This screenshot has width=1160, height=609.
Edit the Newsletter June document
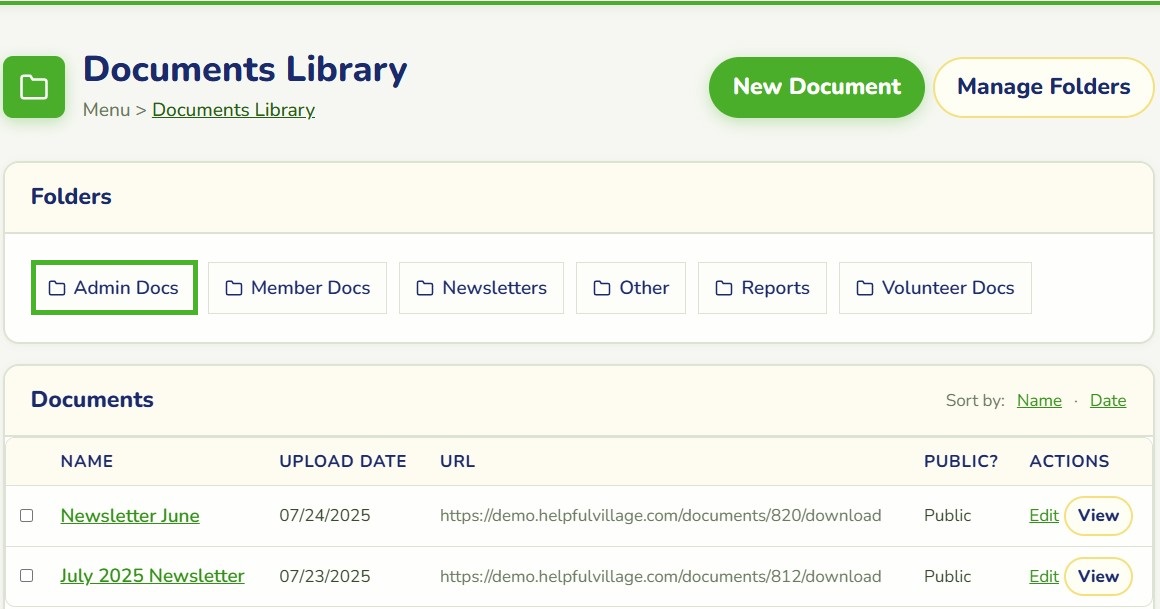pos(1044,516)
